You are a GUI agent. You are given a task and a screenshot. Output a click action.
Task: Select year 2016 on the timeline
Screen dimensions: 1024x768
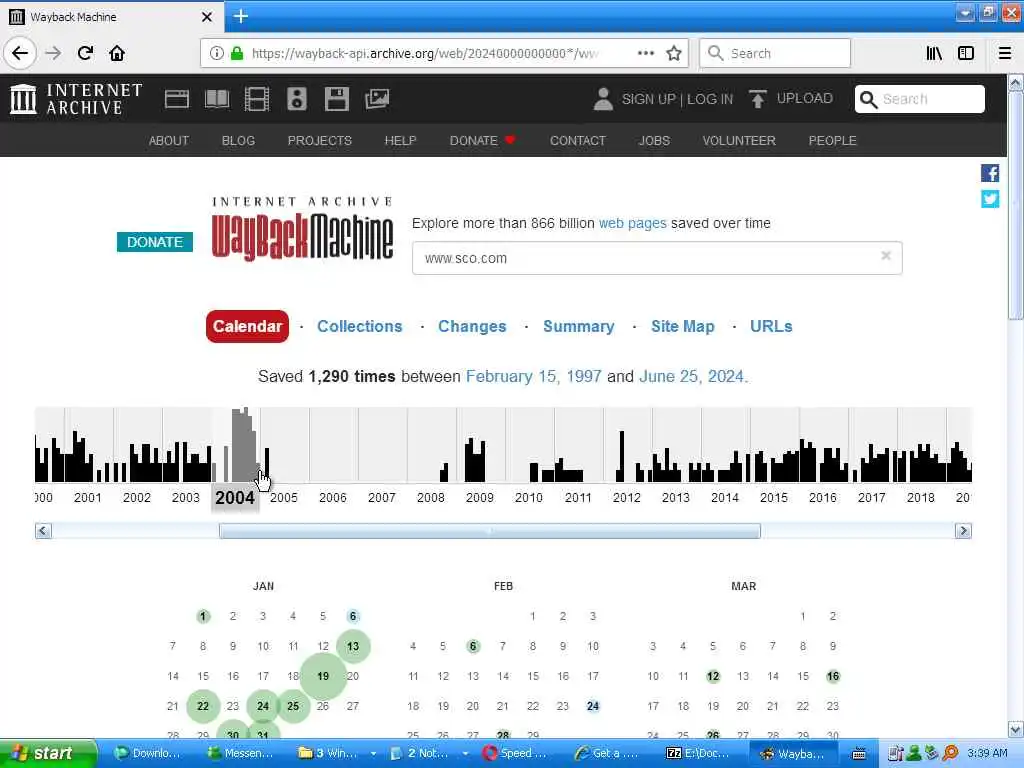(x=822, y=498)
